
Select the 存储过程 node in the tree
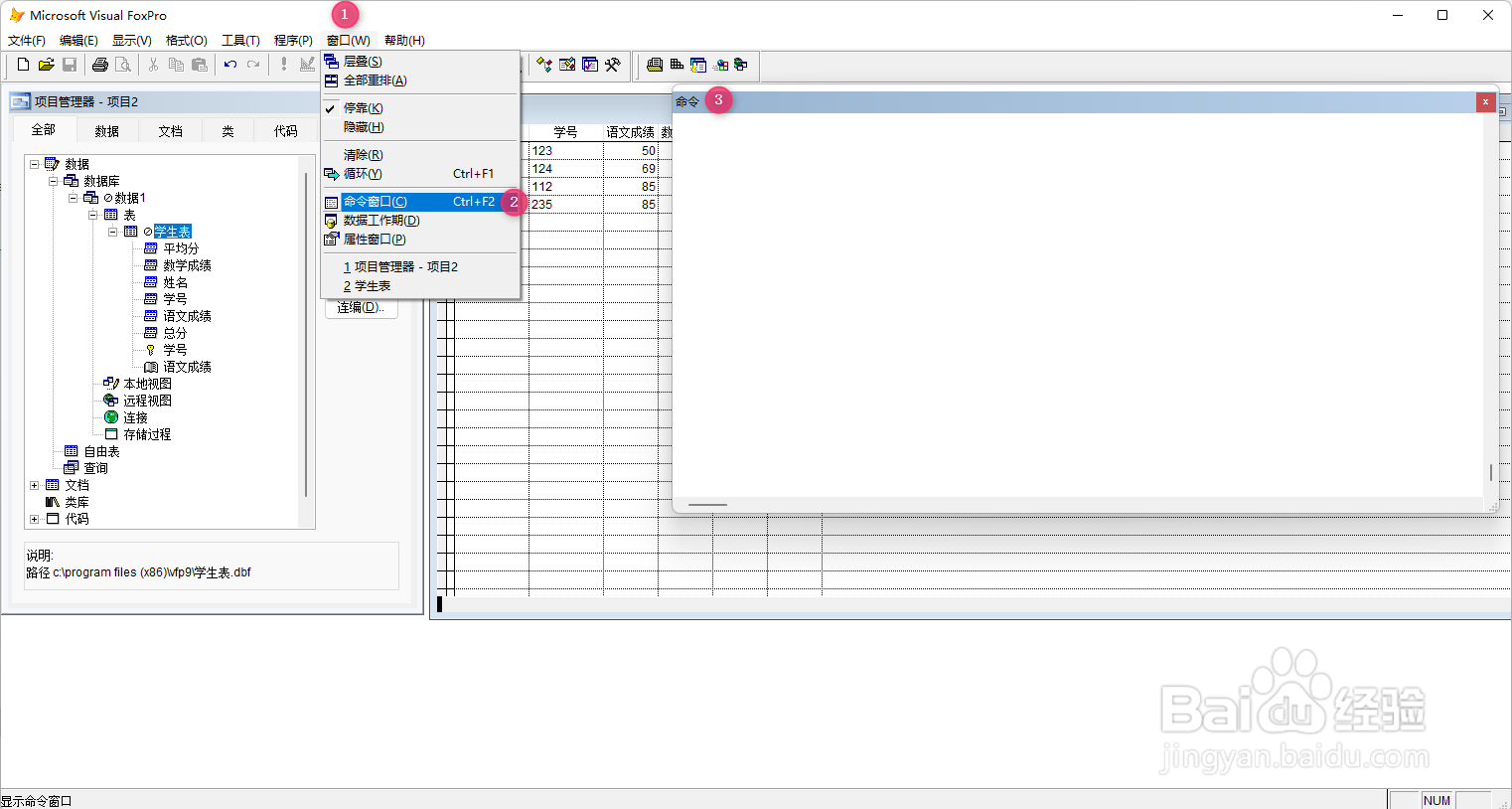[147, 434]
